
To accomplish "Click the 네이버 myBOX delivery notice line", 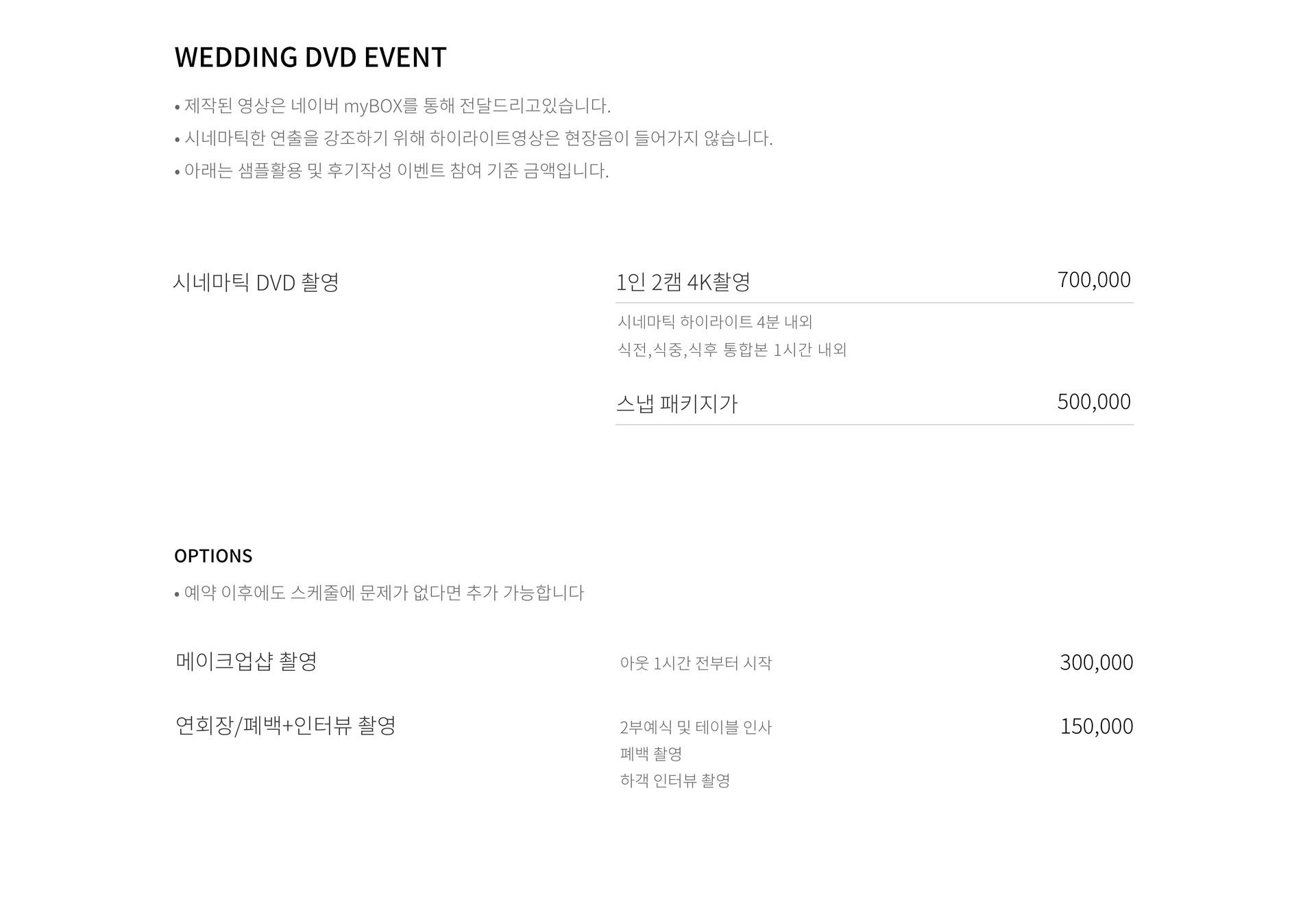I will click(392, 106).
